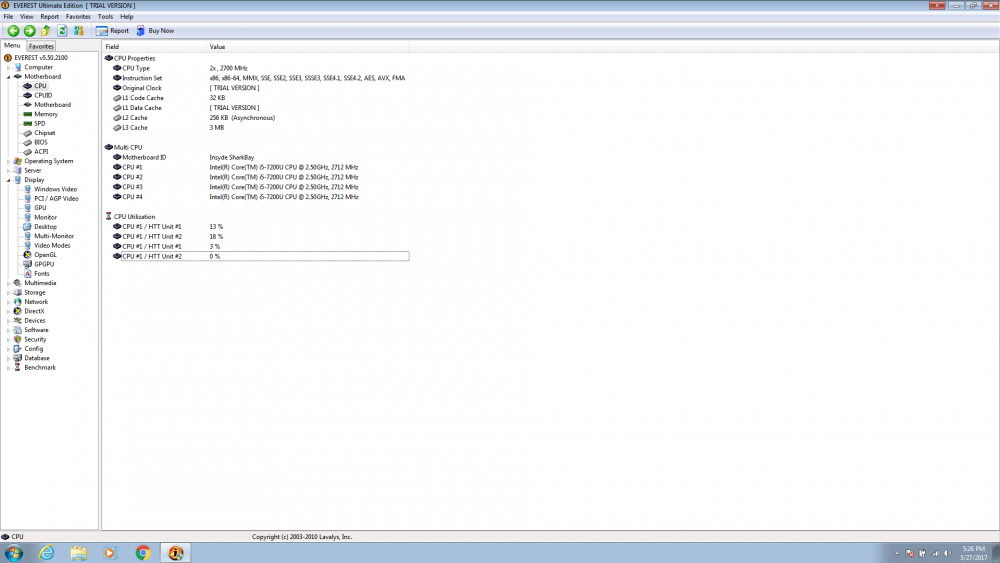Click the green Back arrow toolbar icon
Viewport: 1000px width, 563px height.
[13, 31]
